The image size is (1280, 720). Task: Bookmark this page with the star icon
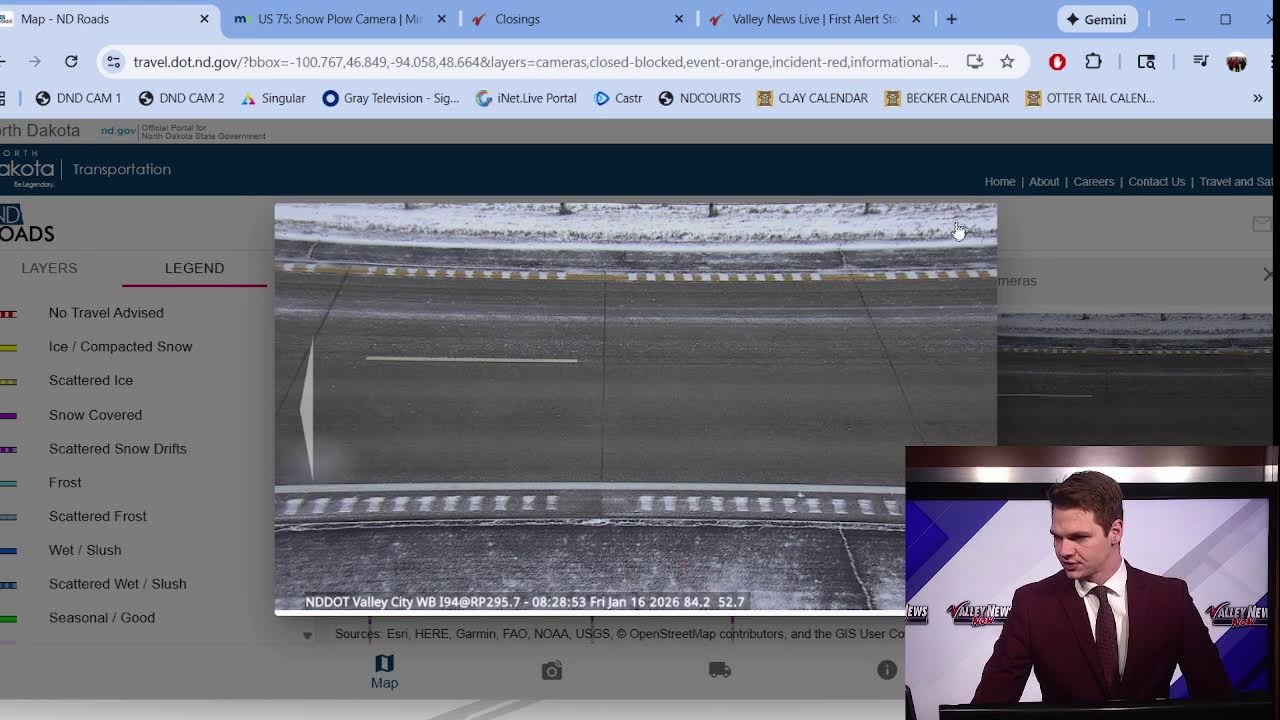[1007, 62]
